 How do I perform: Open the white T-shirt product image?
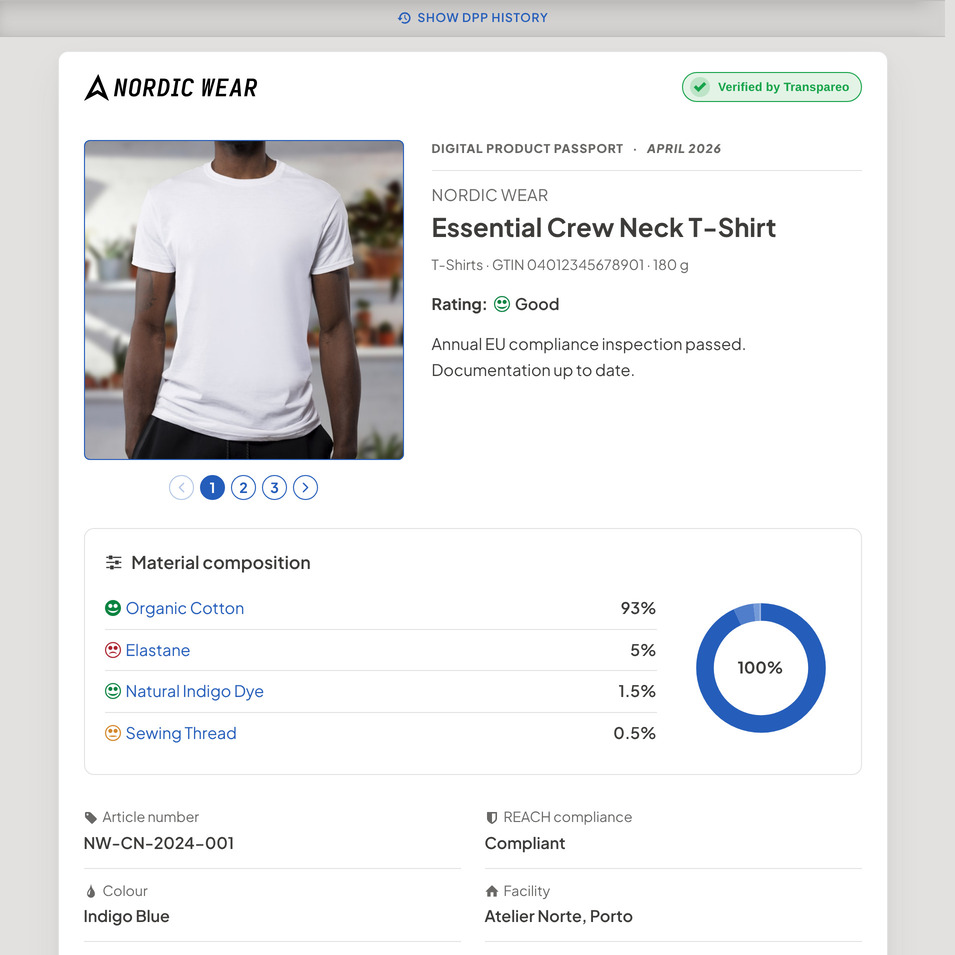point(244,300)
